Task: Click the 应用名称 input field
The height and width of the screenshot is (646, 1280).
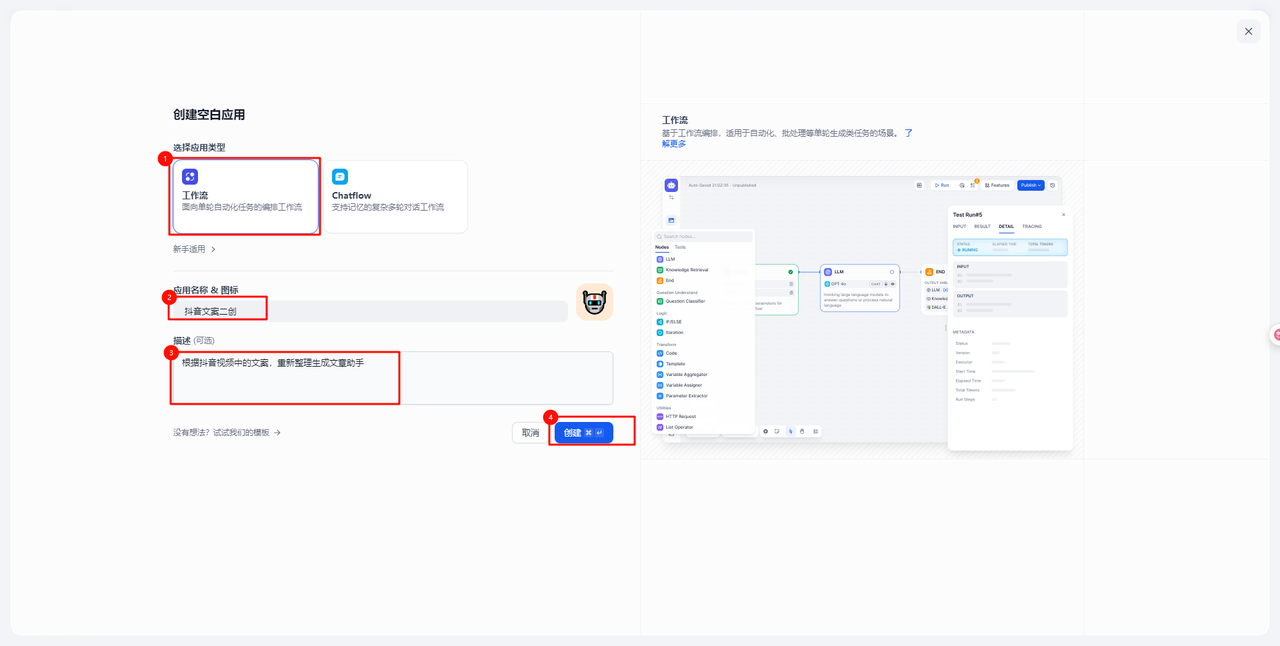Action: (370, 311)
